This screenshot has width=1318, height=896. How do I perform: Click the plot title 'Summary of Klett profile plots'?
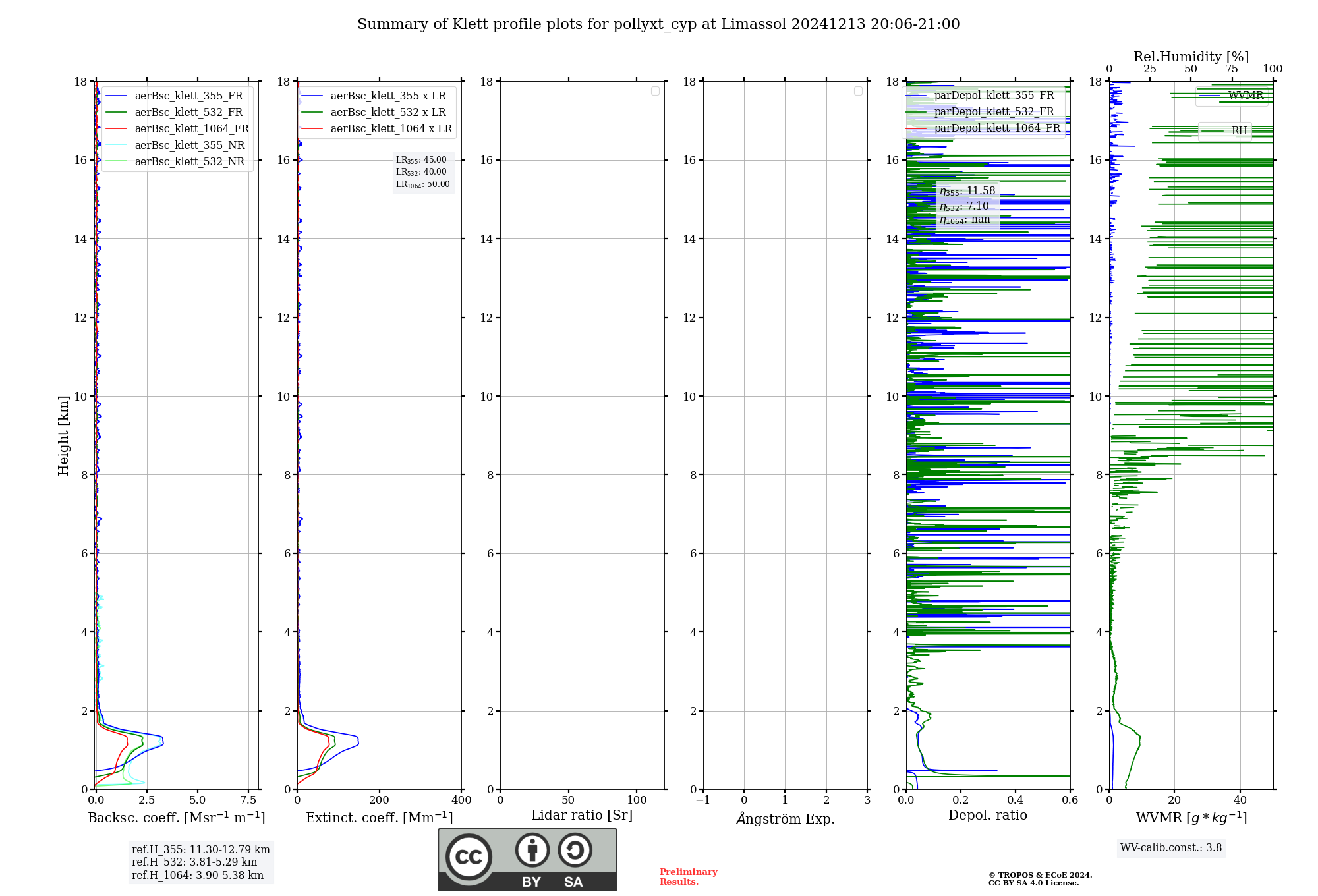(x=658, y=24)
